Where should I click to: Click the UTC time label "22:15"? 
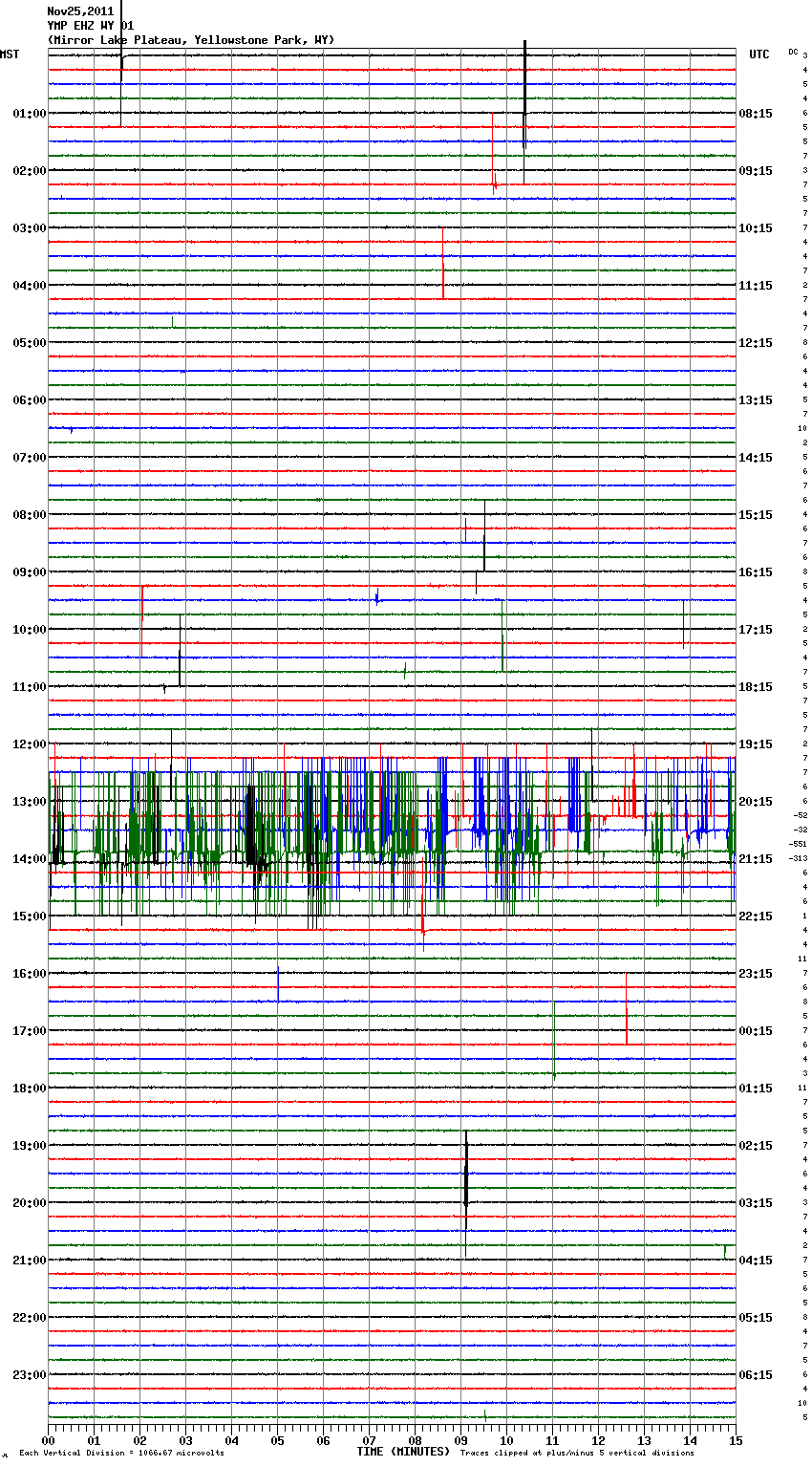[756, 916]
